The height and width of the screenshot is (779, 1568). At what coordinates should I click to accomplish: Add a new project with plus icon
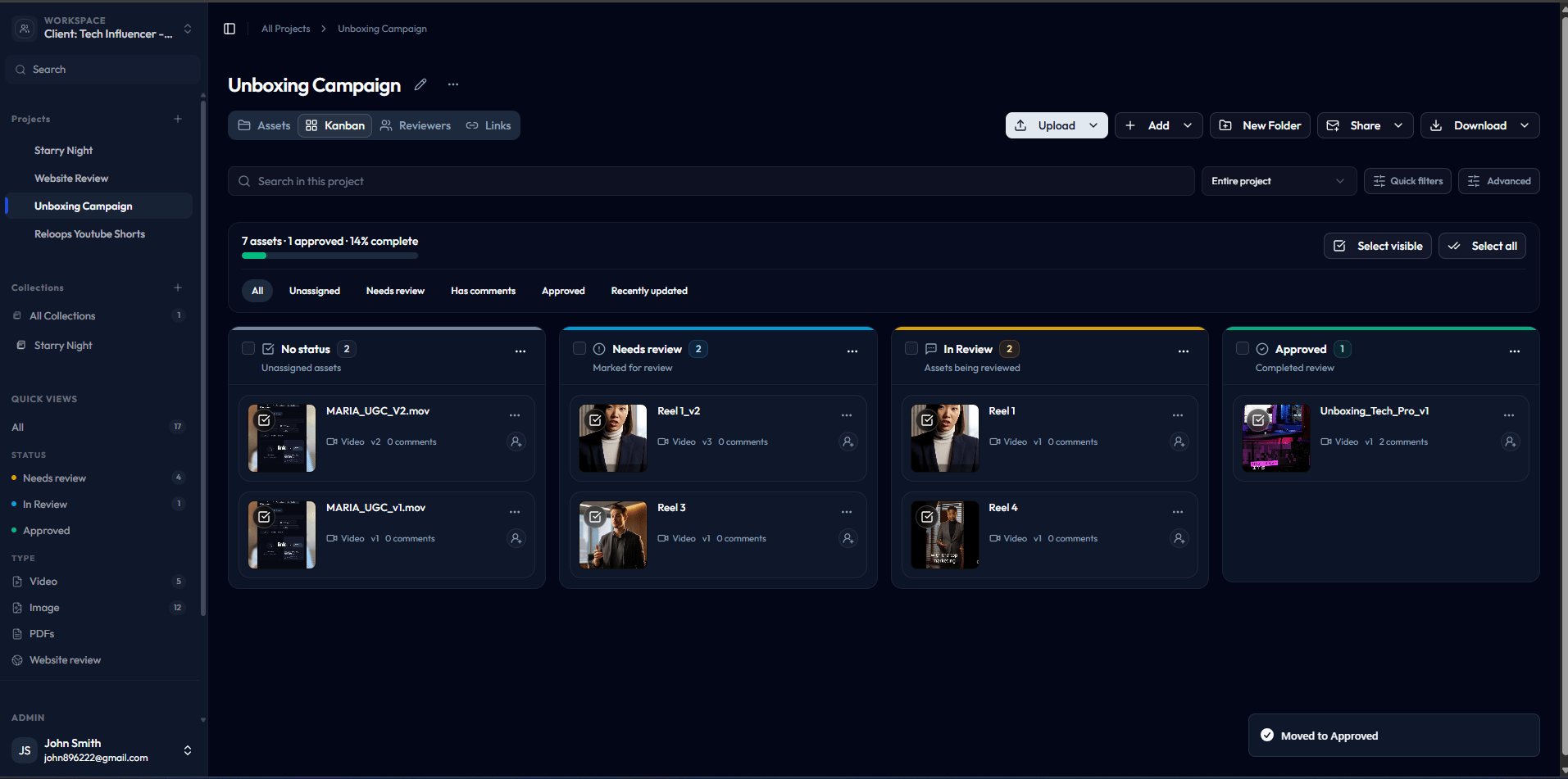178,119
